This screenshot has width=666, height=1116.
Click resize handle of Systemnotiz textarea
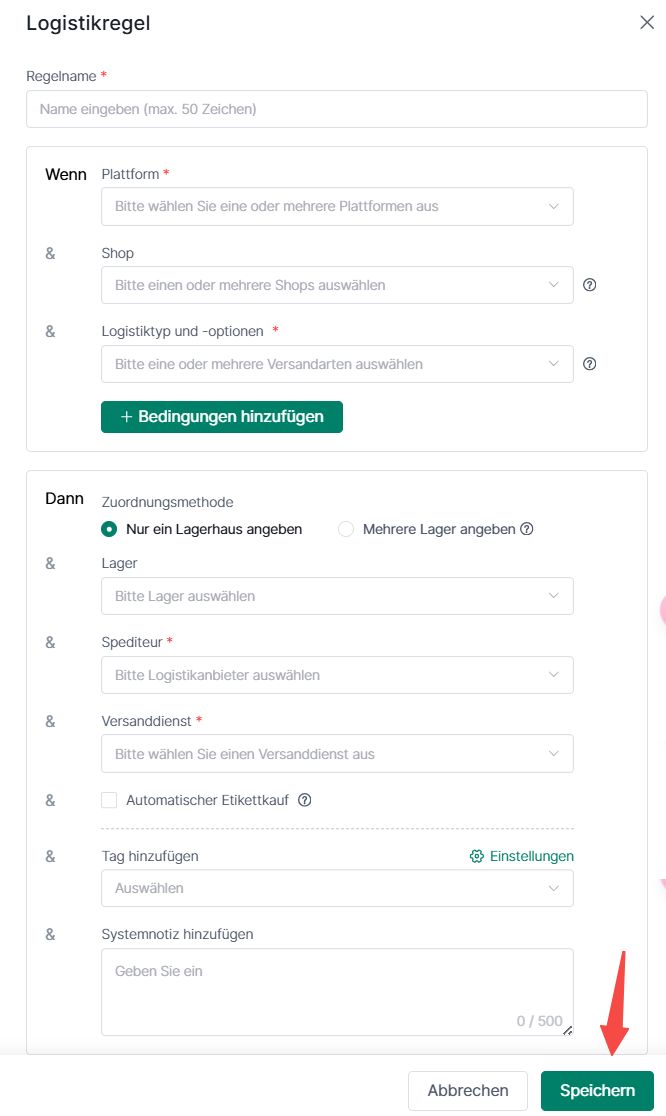(567, 1029)
